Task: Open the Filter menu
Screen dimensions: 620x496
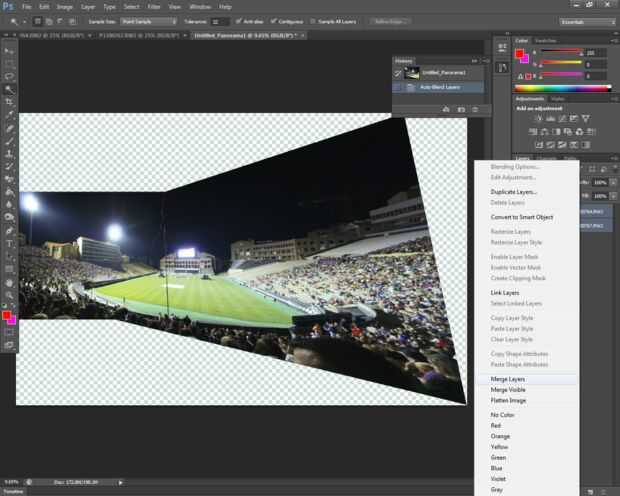Action: click(x=153, y=7)
